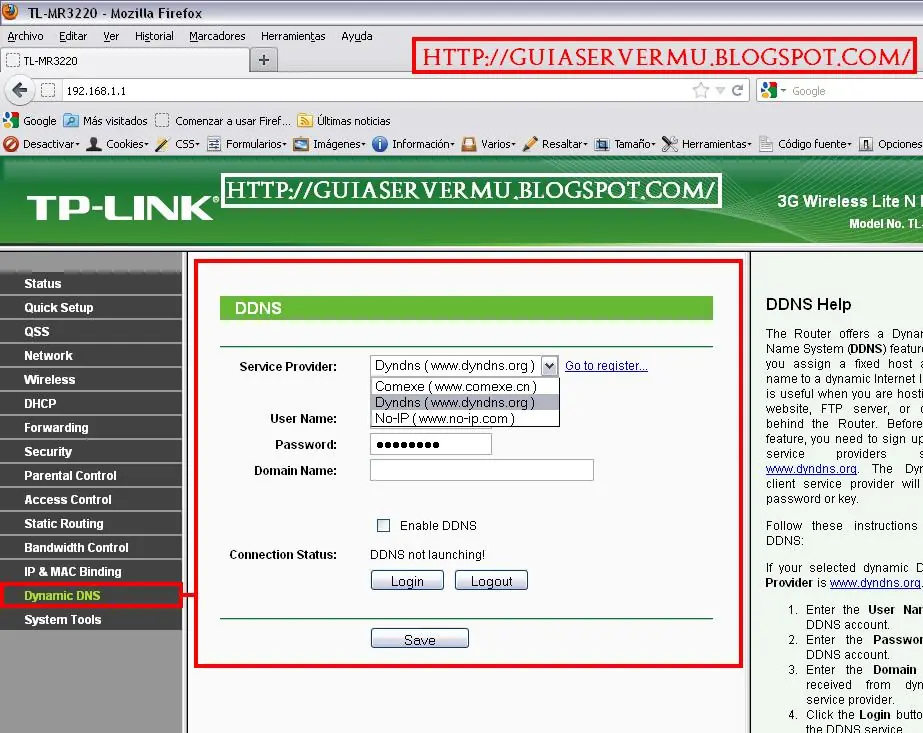Save the DDNS settings
The width and height of the screenshot is (923, 733).
point(419,640)
